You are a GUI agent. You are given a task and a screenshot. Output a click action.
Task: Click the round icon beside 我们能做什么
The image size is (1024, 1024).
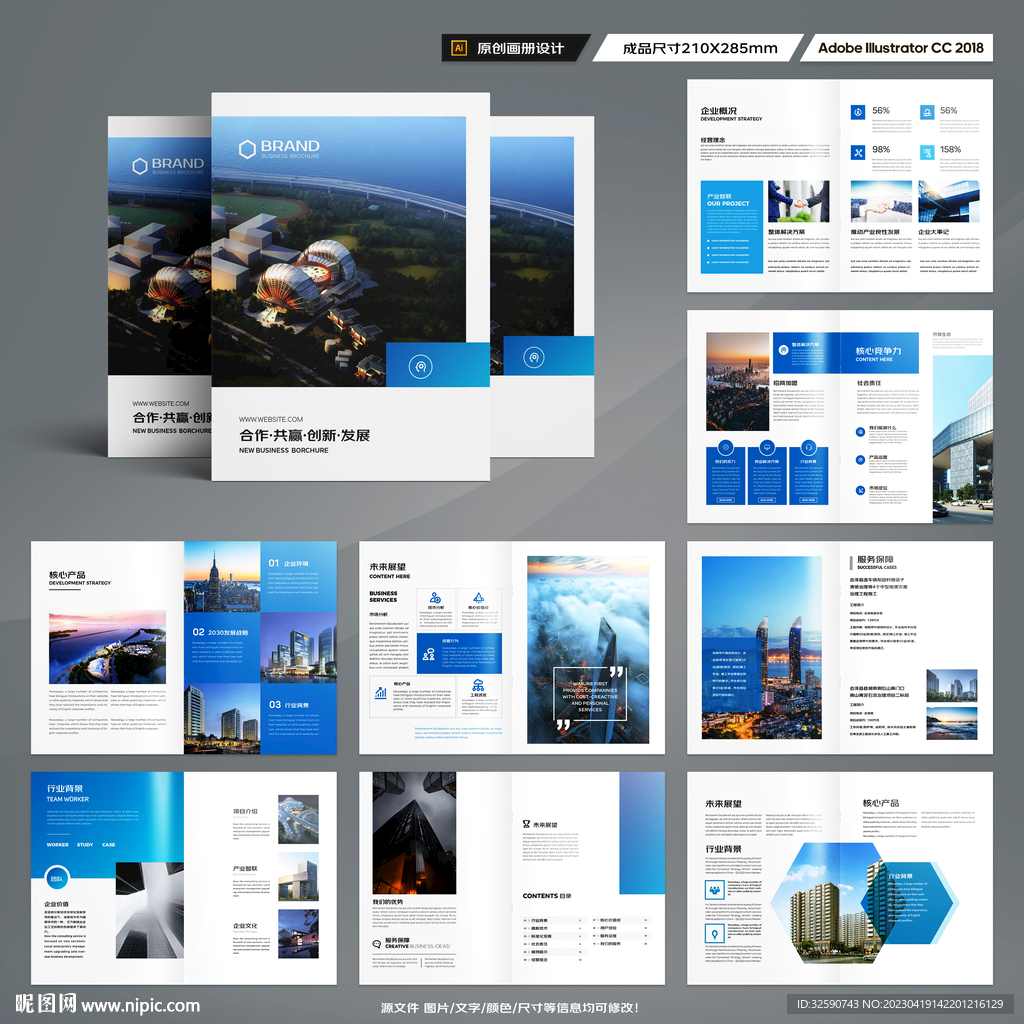coord(860,431)
